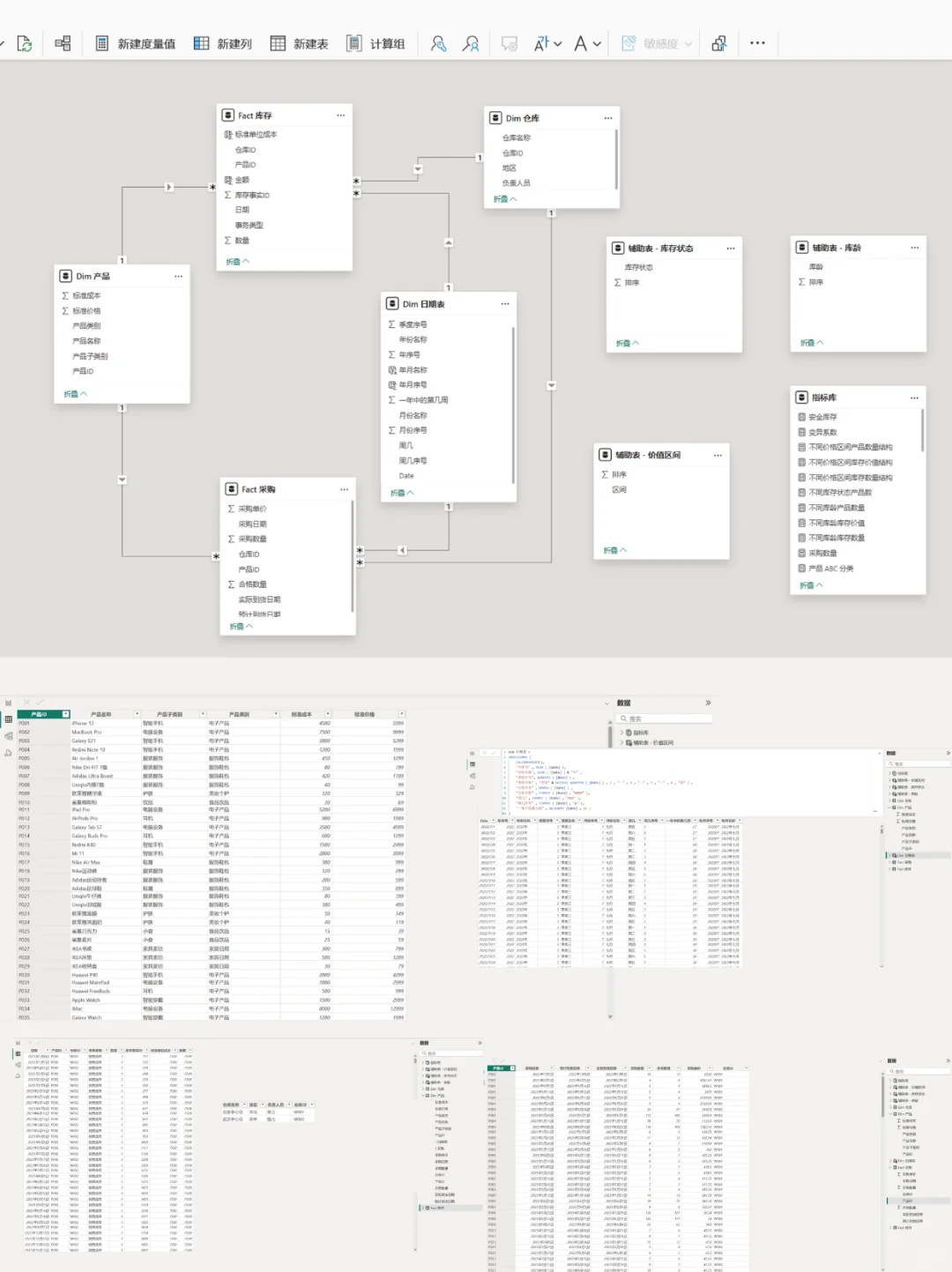Open the manage roles icon

pos(438,43)
